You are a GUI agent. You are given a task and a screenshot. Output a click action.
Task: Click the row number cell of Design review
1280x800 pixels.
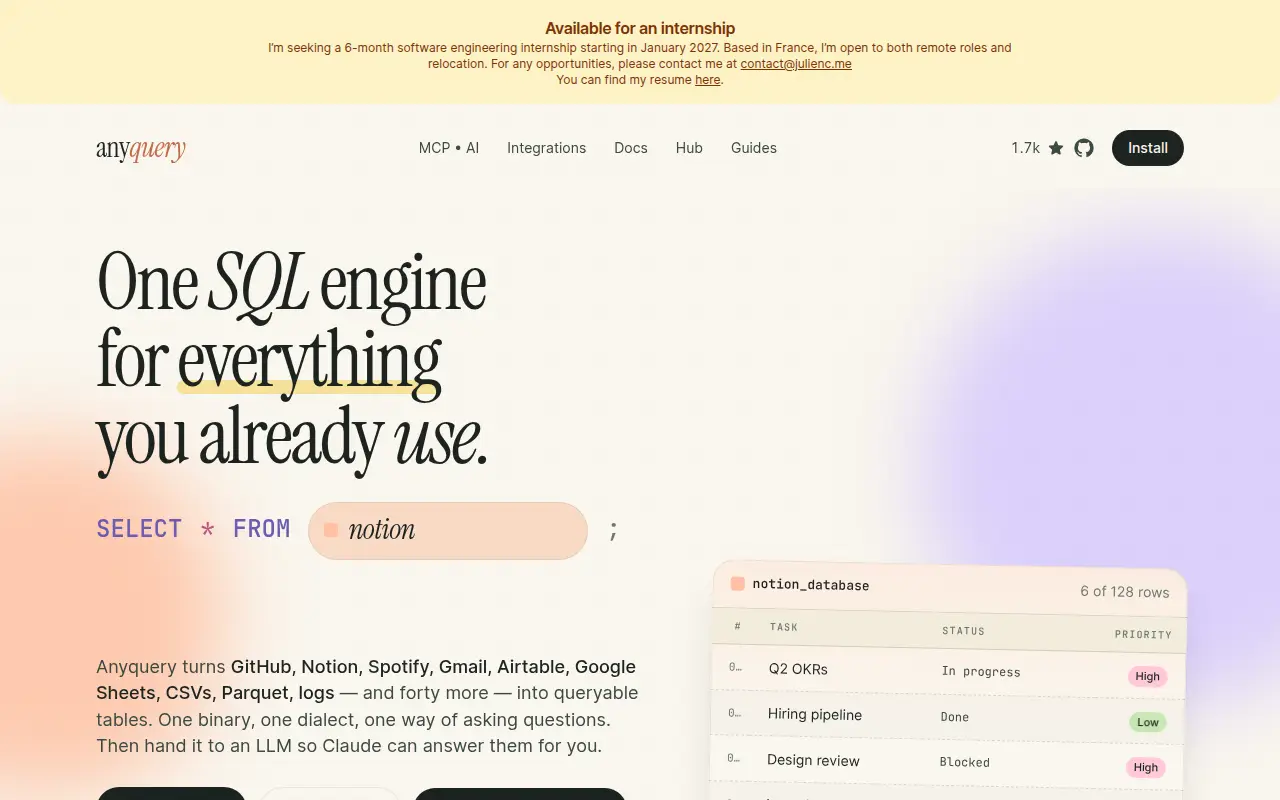(733, 759)
